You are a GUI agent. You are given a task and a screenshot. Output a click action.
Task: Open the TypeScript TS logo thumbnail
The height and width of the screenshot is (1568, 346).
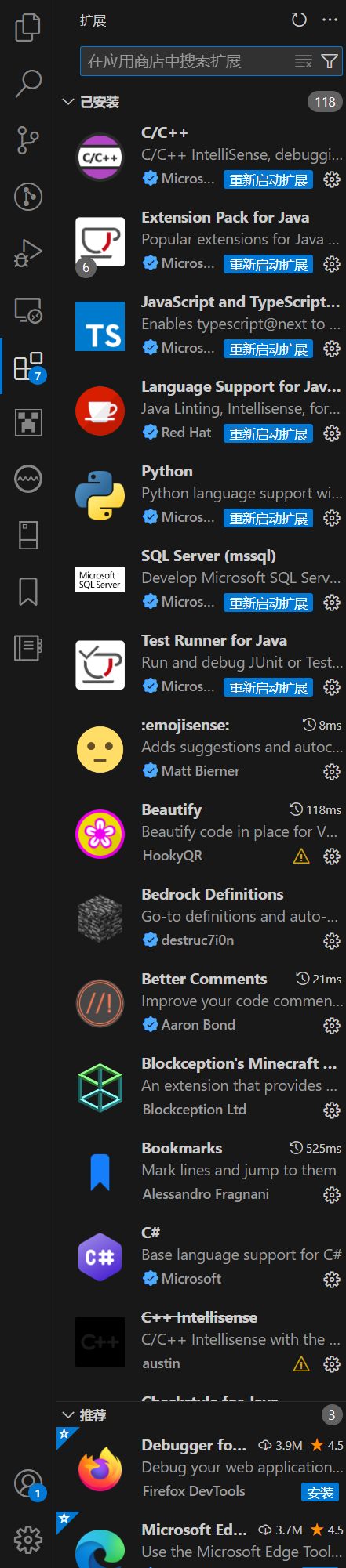pyautogui.click(x=100, y=326)
